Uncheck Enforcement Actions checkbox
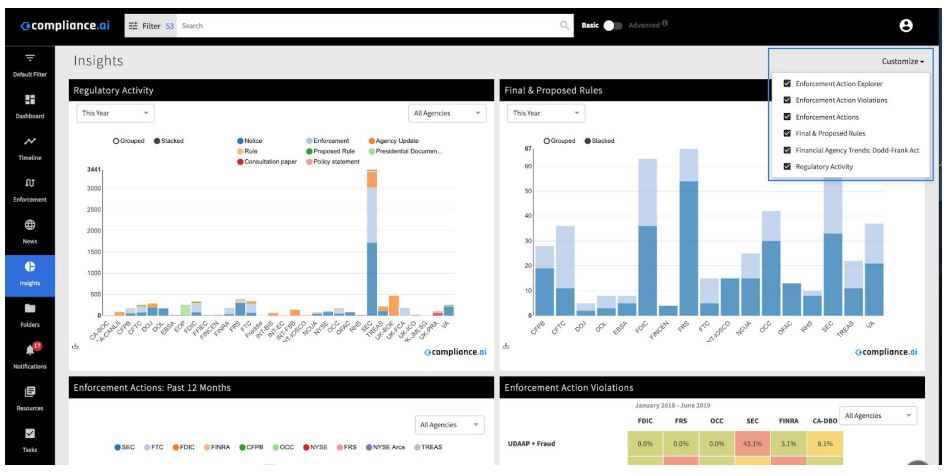949x476 pixels. click(x=787, y=117)
